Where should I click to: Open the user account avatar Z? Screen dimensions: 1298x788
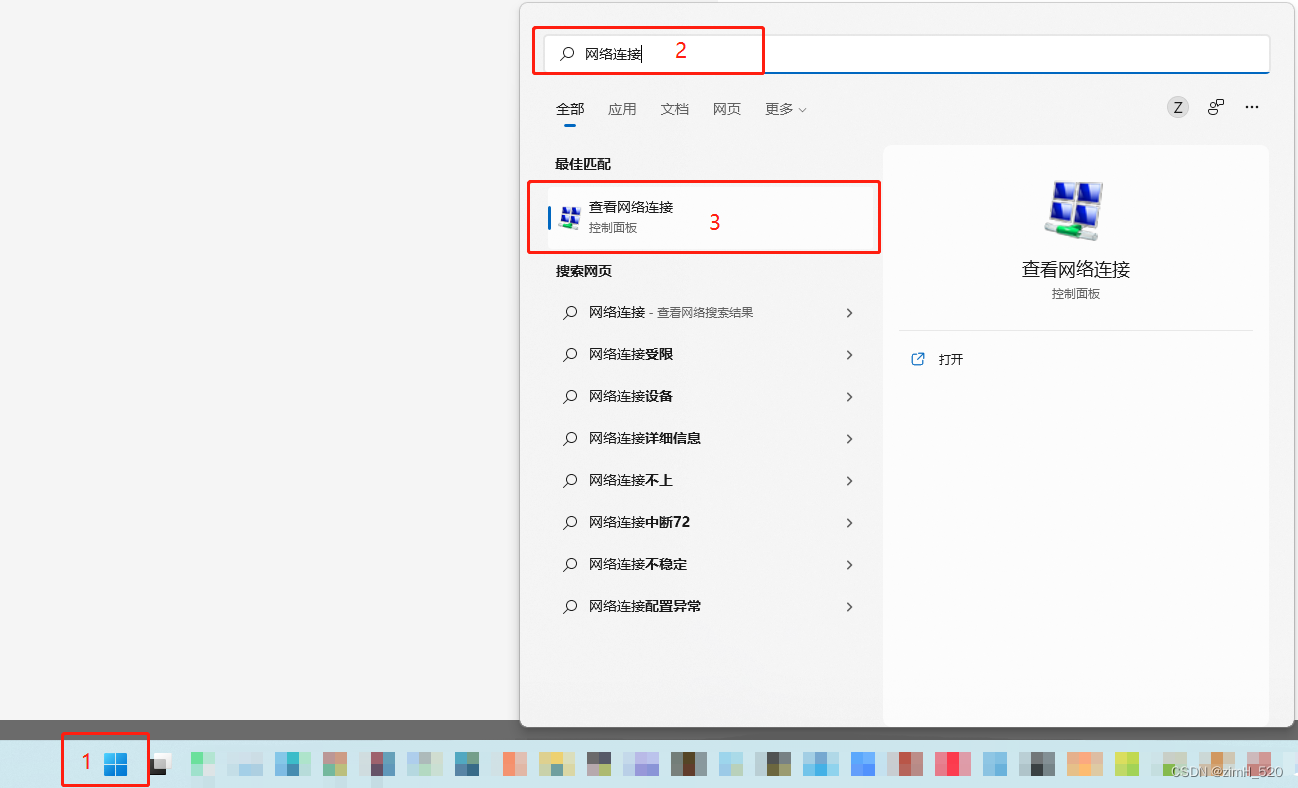1177,107
